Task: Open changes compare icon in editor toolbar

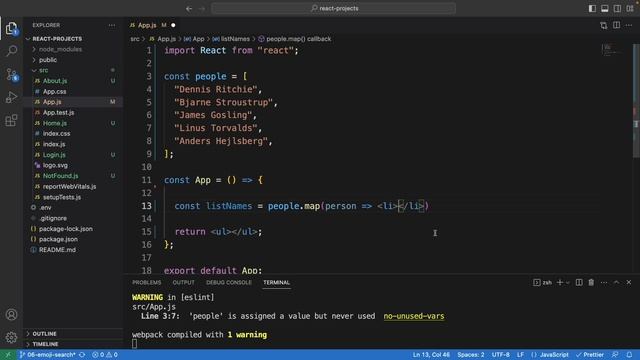Action: [x=604, y=25]
